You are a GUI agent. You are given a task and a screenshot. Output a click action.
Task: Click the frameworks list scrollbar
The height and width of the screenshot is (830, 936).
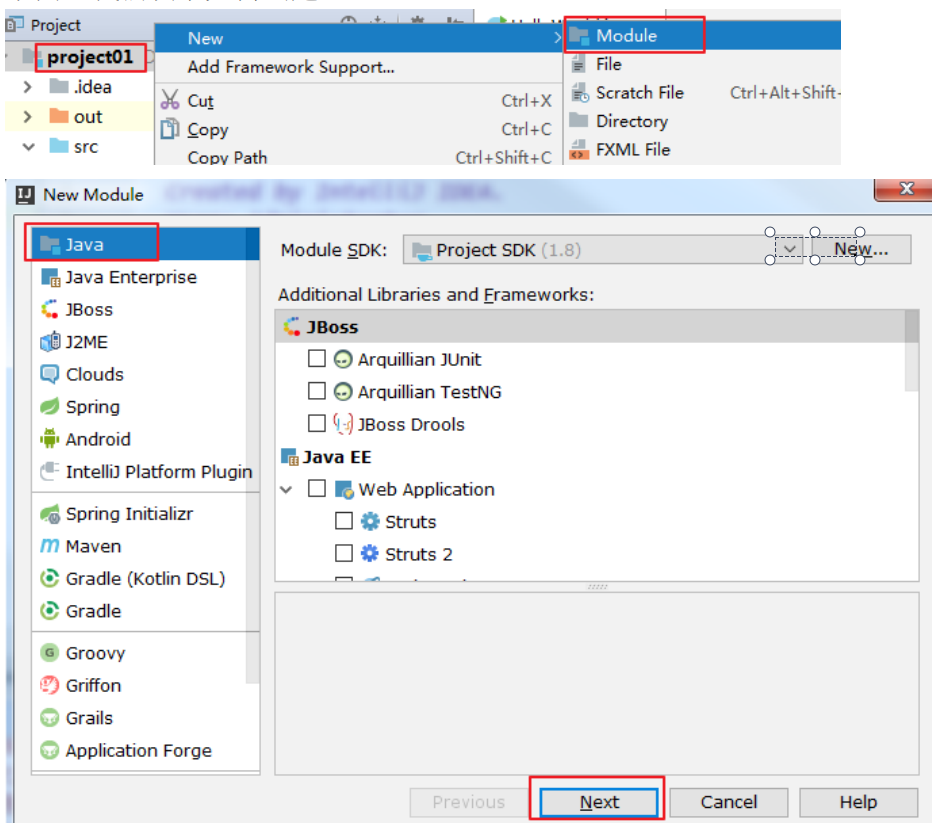[x=911, y=351]
